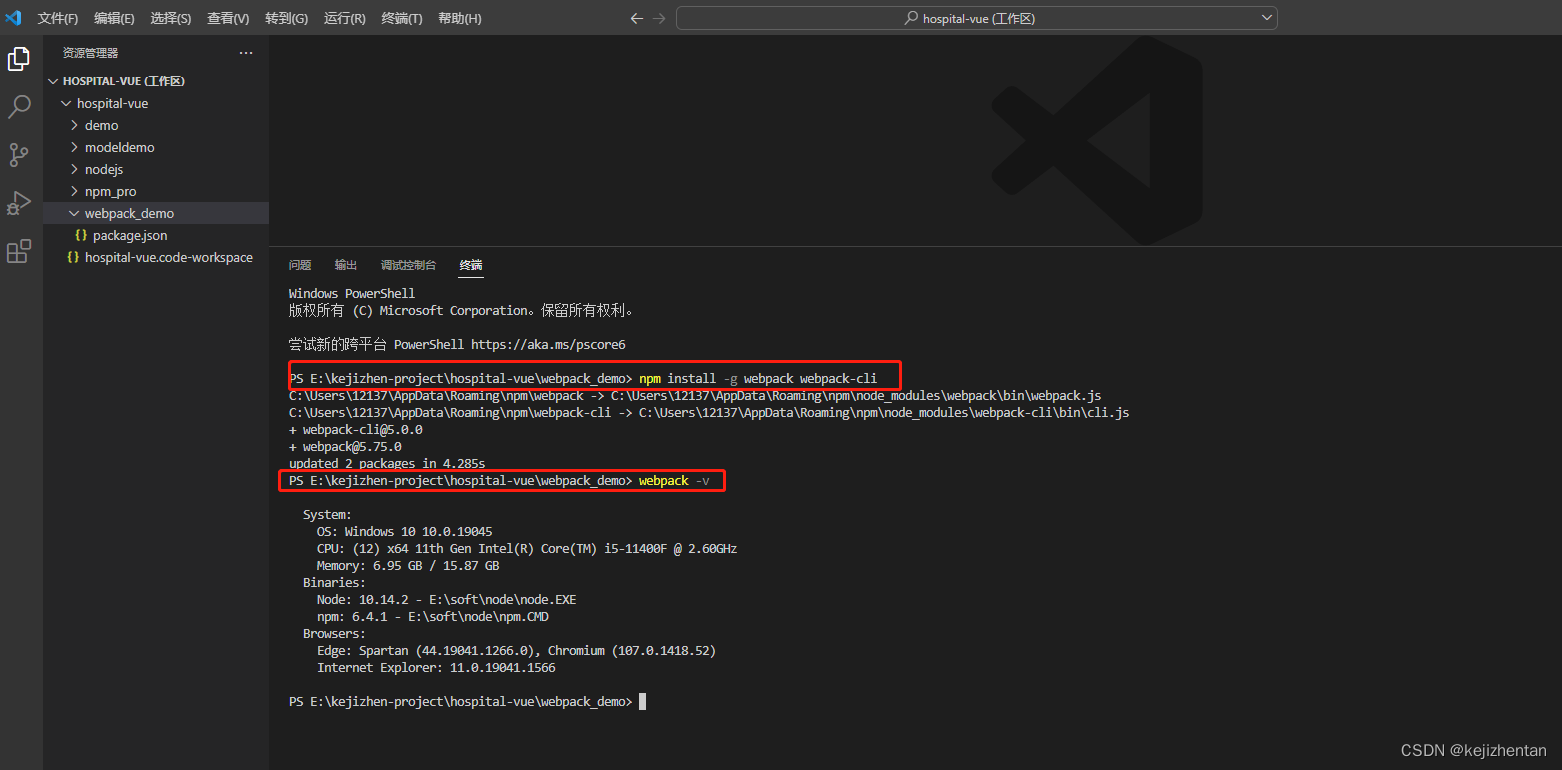1562x770 pixels.
Task: Open Source Control view in activity bar
Action: pyautogui.click(x=19, y=155)
